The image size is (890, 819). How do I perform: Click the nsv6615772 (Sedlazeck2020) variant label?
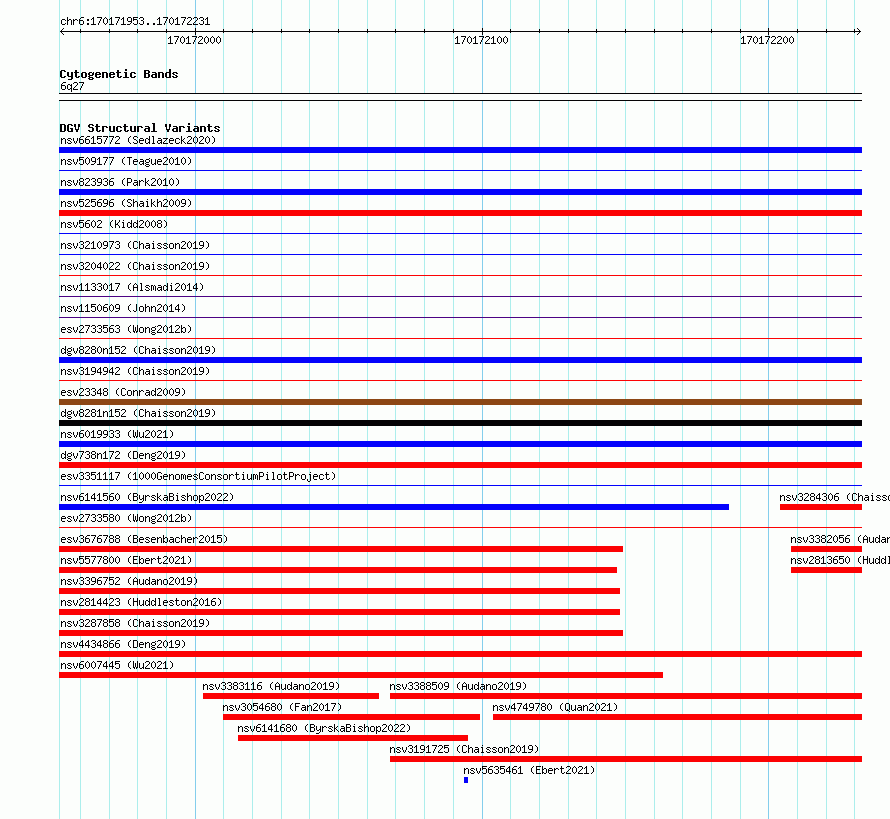[138, 140]
